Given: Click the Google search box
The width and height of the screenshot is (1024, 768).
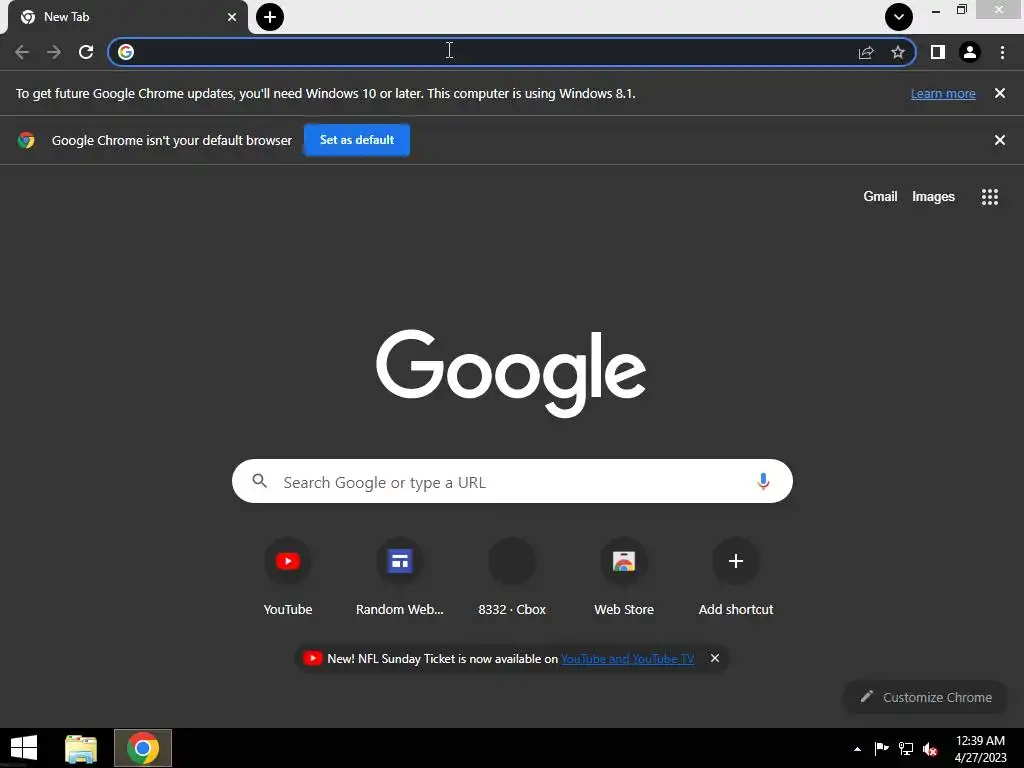Looking at the screenshot, I should (x=512, y=481).
